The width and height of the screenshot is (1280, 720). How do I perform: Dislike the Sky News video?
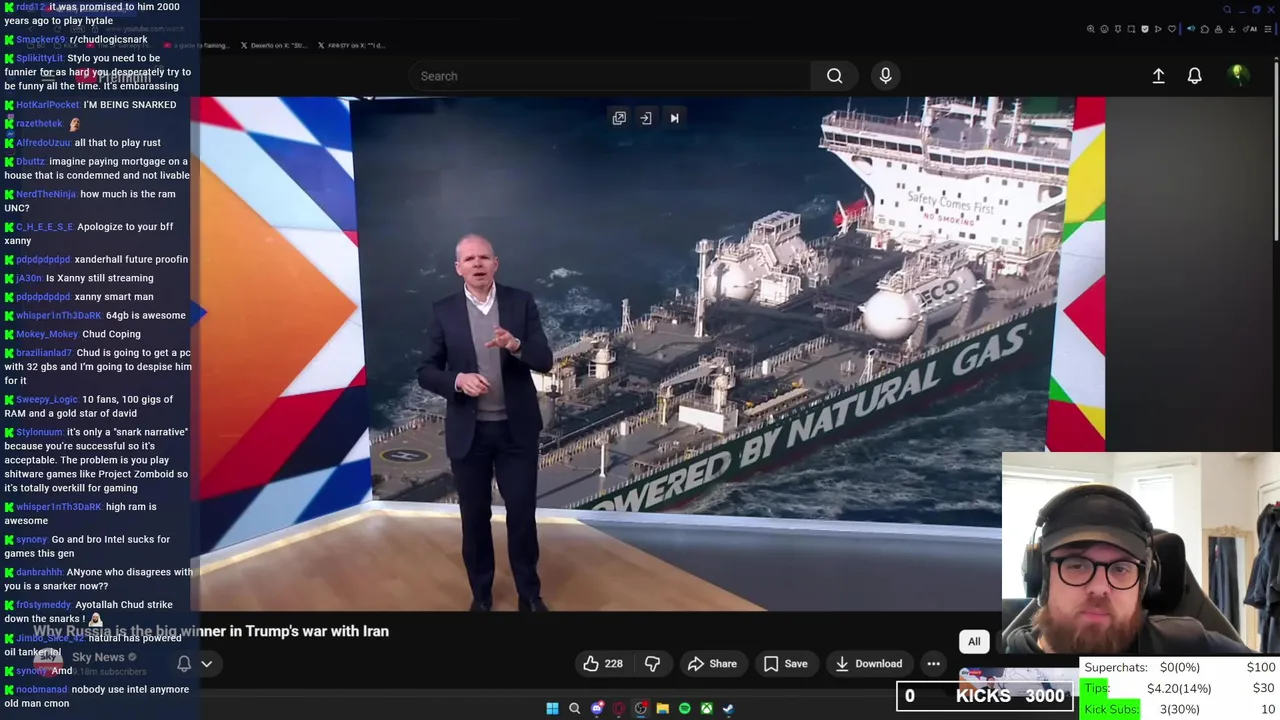click(x=652, y=663)
